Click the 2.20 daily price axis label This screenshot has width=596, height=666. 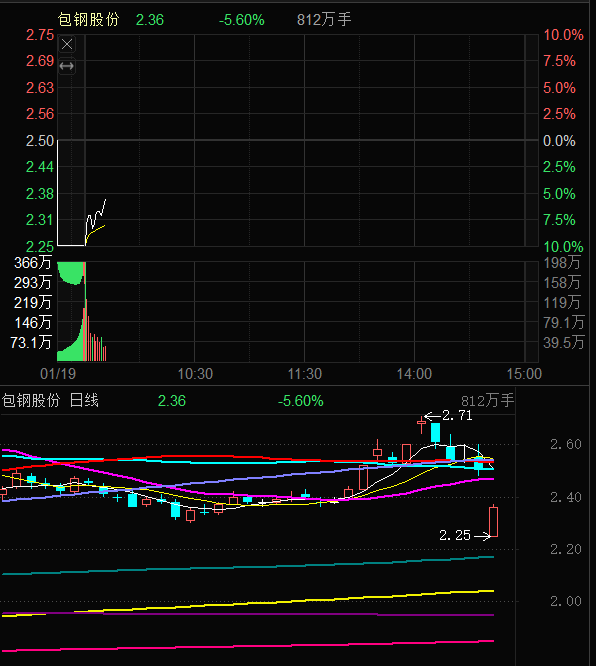[x=565, y=549]
